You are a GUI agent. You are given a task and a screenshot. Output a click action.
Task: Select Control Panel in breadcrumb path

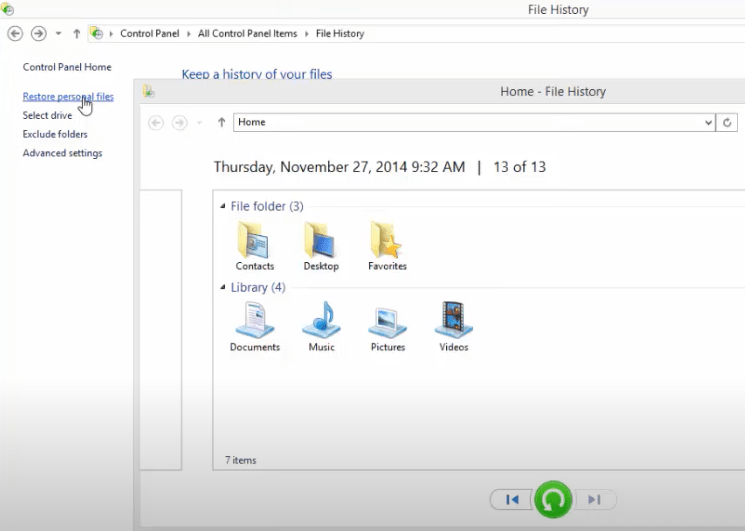pyautogui.click(x=150, y=33)
